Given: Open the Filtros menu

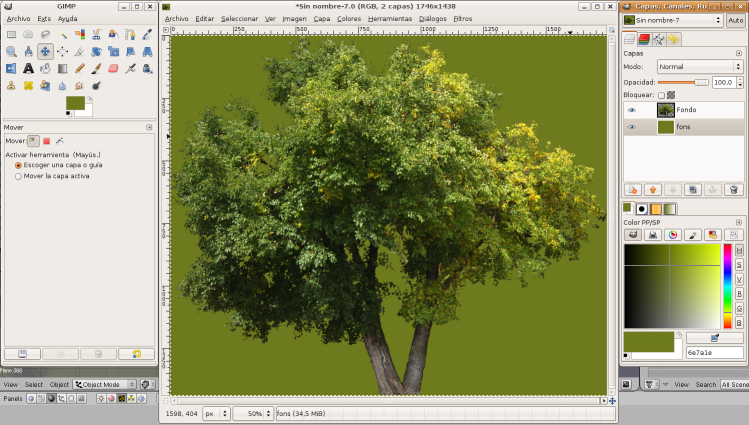Looking at the screenshot, I should point(462,19).
